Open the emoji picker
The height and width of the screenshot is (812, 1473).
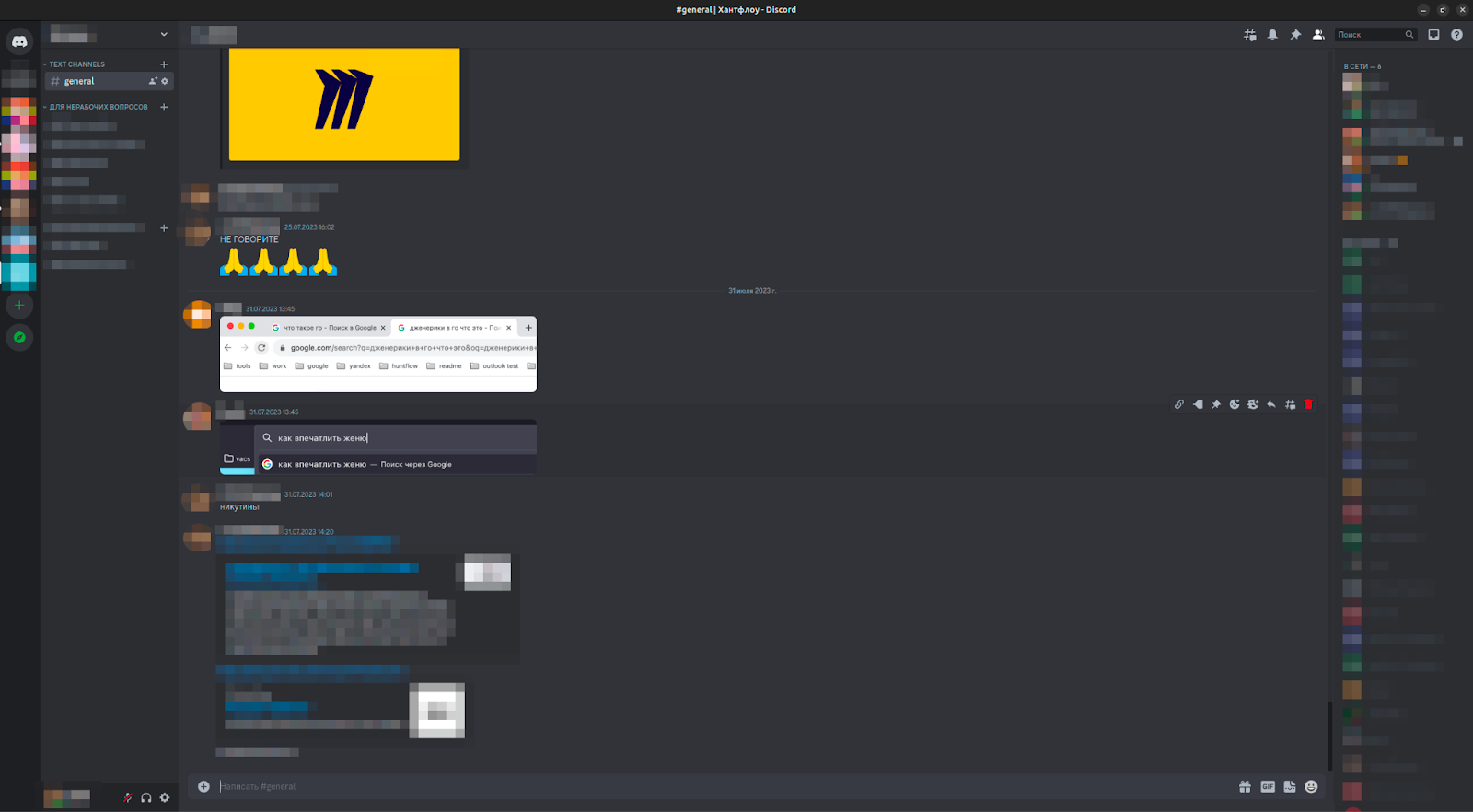coord(1312,786)
